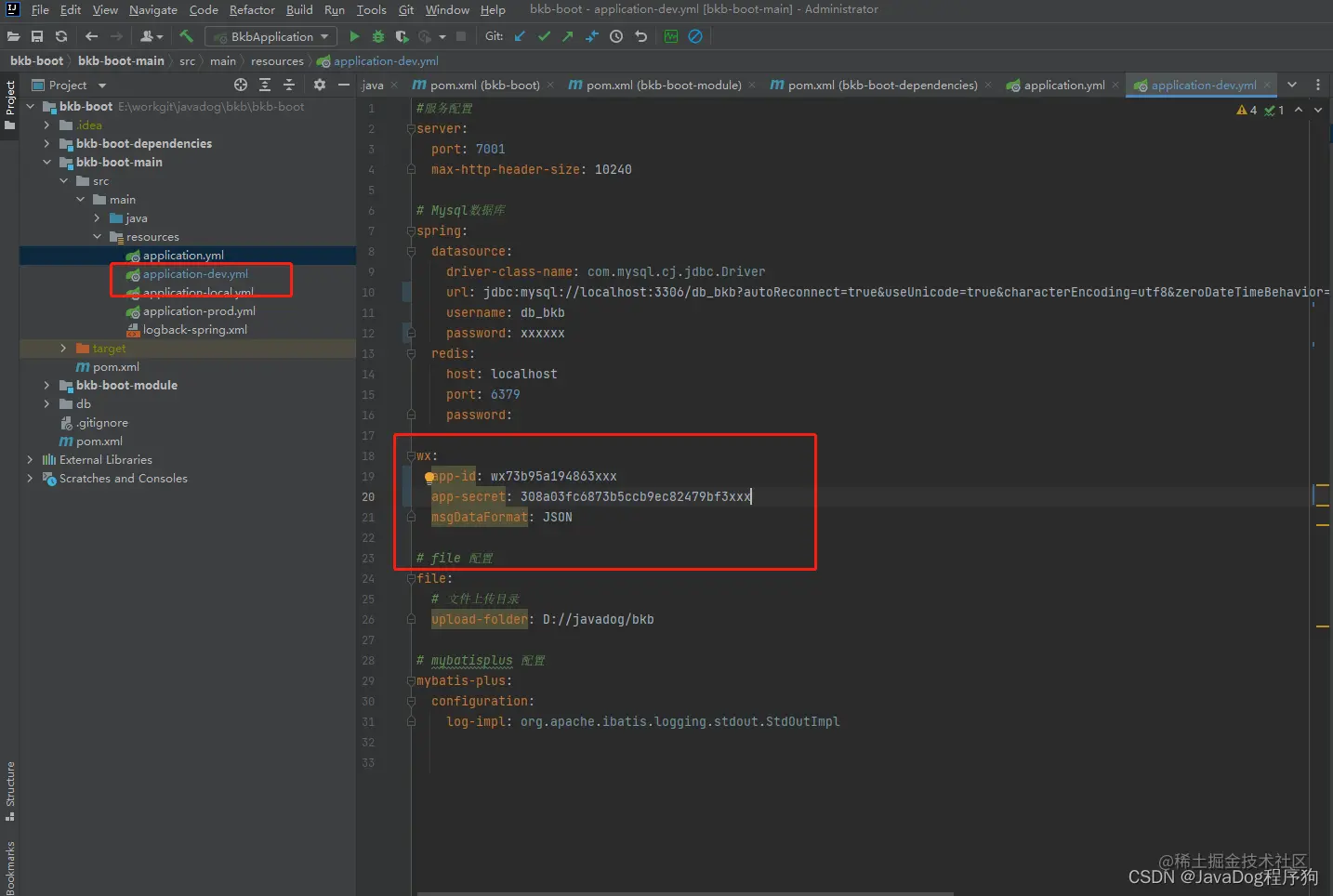Open Git show history clock icon
This screenshot has width=1333, height=896.
(616, 36)
